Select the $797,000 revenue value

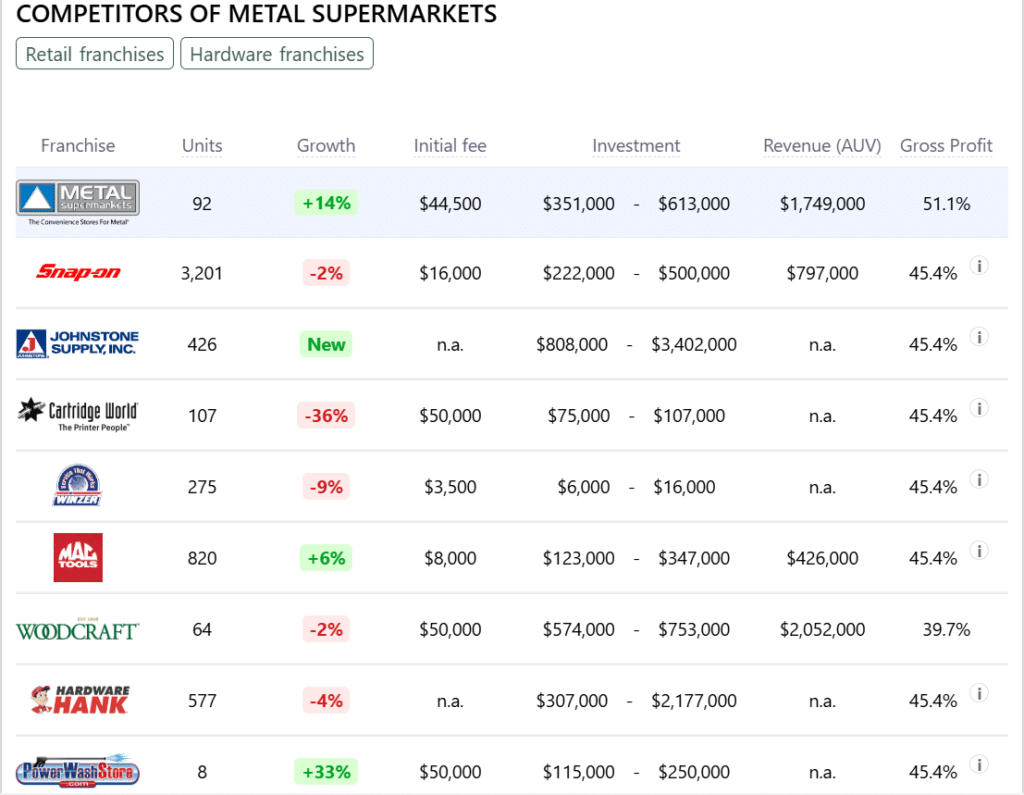click(x=822, y=273)
